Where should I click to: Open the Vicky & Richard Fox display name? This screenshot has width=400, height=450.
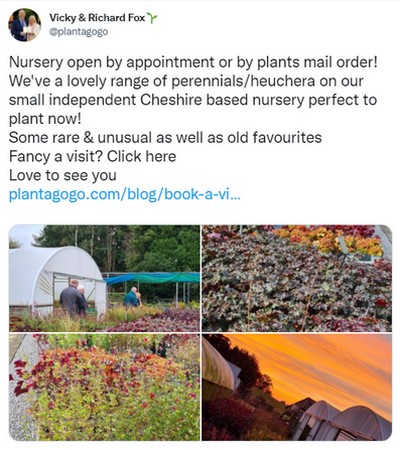[97, 18]
